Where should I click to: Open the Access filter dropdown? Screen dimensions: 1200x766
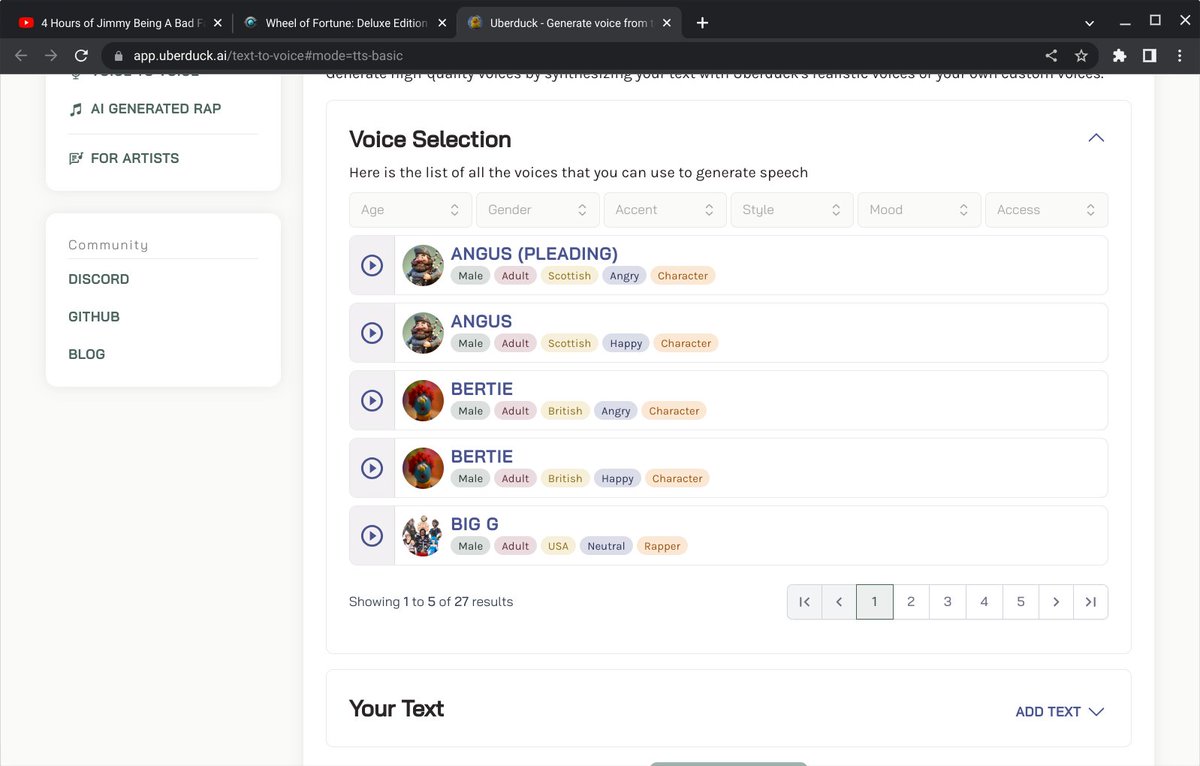click(x=1046, y=210)
